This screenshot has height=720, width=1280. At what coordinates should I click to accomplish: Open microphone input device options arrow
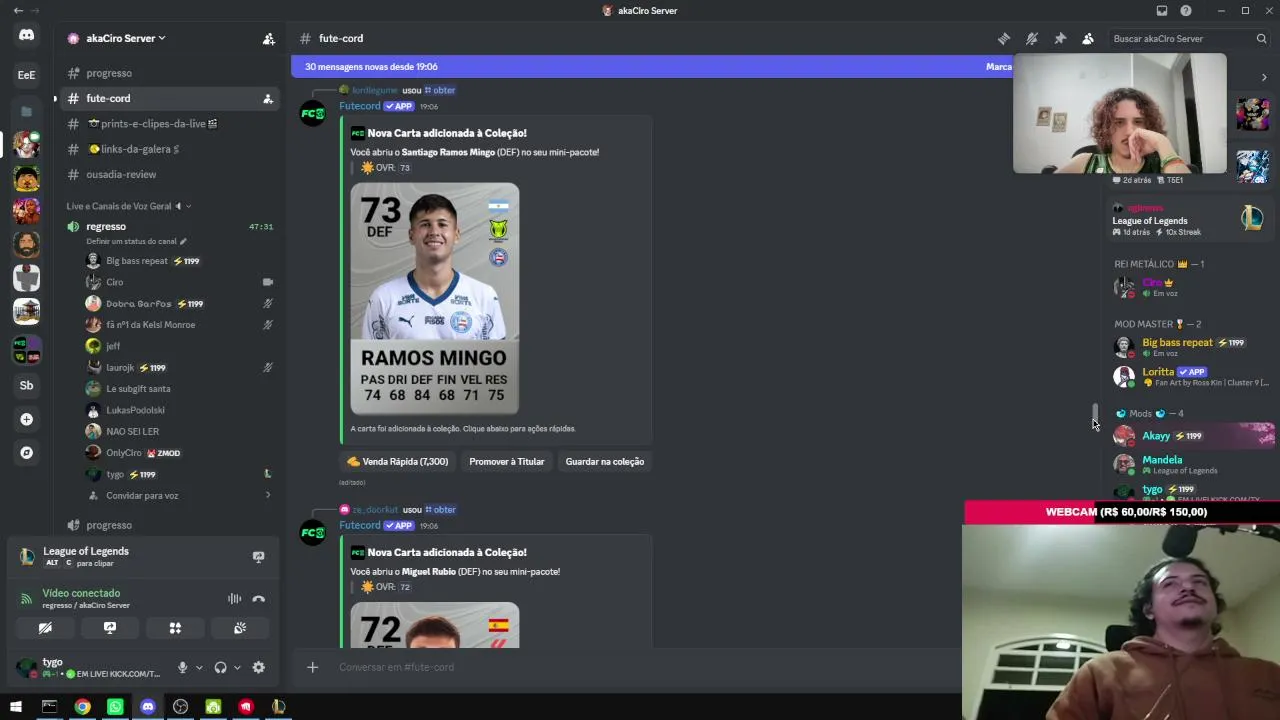[x=199, y=668]
